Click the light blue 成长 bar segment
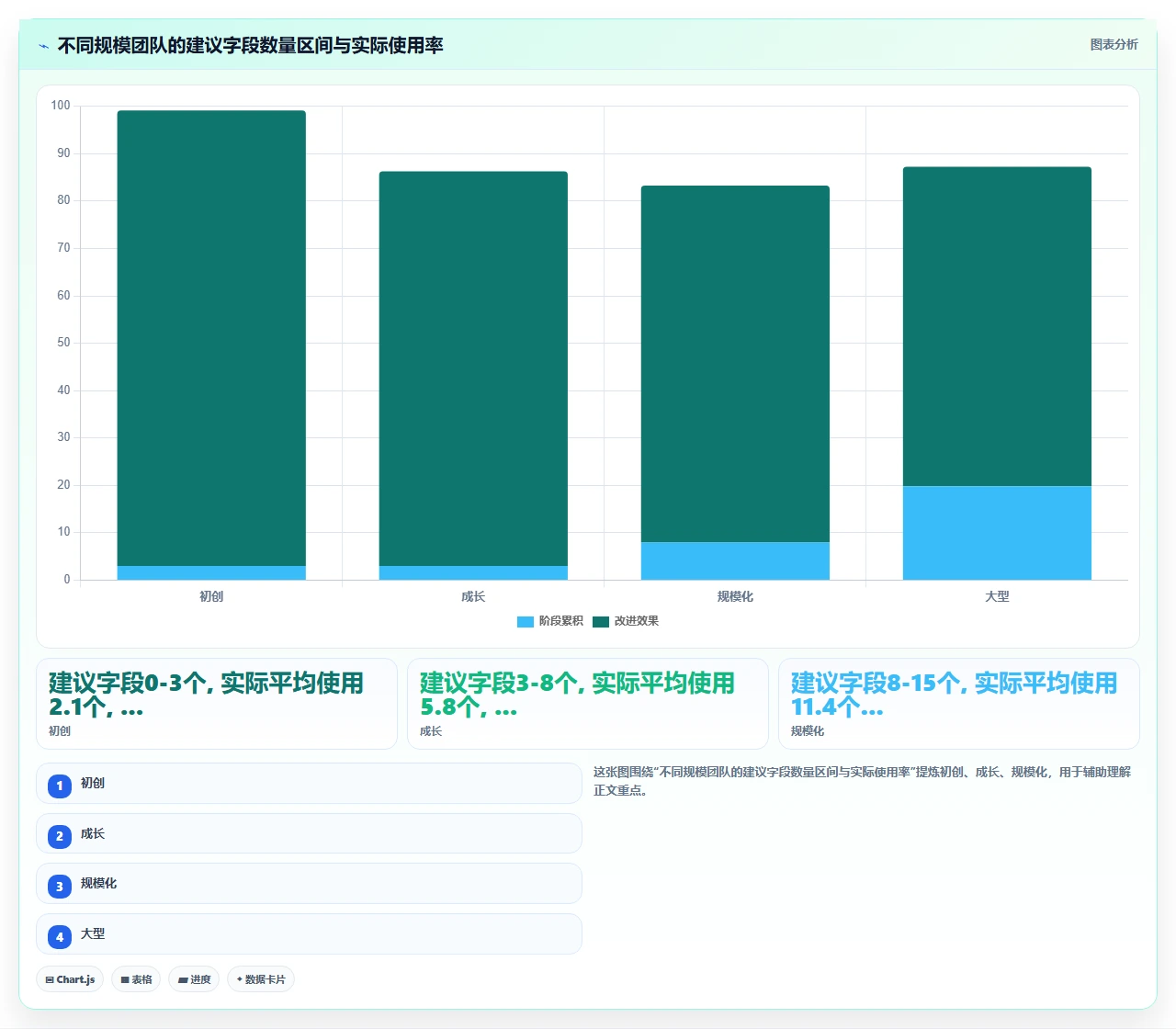The height and width of the screenshot is (1029, 1176). tap(473, 572)
